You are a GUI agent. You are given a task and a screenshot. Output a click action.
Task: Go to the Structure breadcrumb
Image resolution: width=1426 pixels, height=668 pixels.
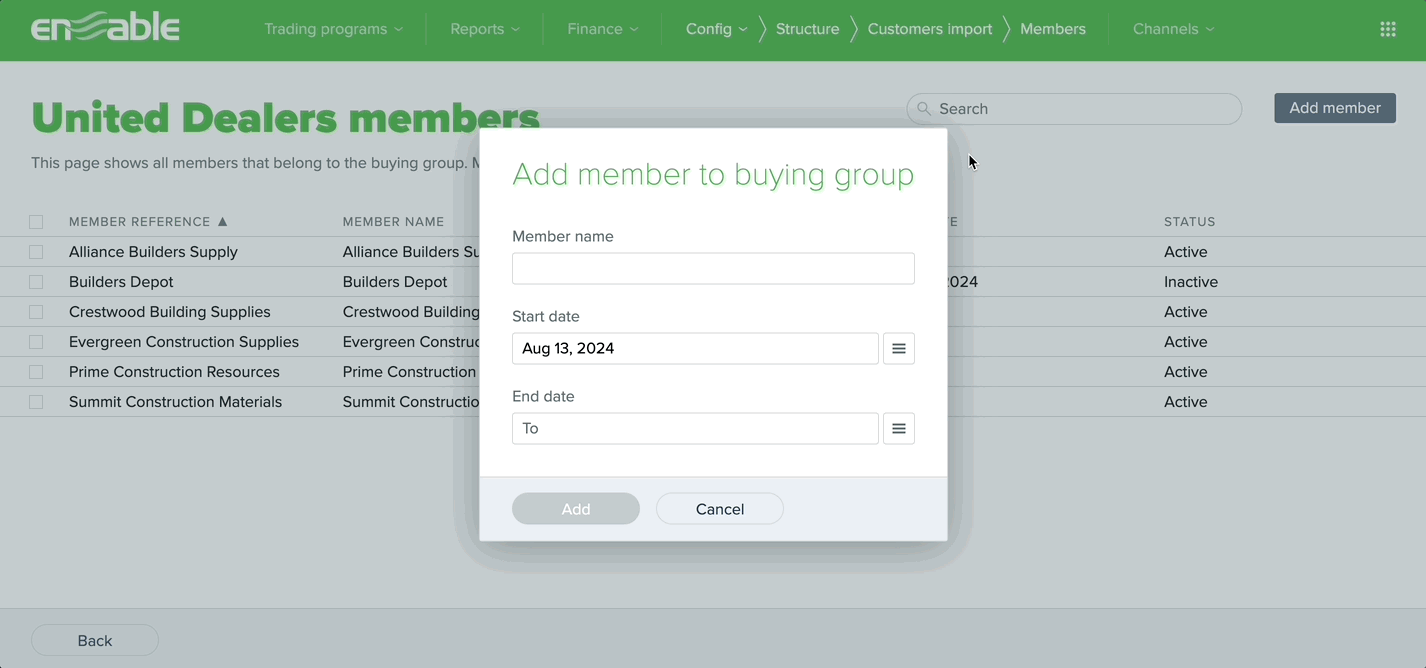(x=807, y=29)
